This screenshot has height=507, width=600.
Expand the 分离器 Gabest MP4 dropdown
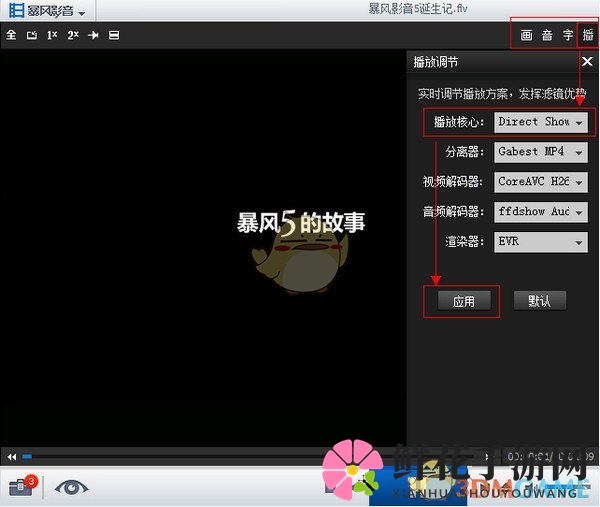tap(541, 152)
